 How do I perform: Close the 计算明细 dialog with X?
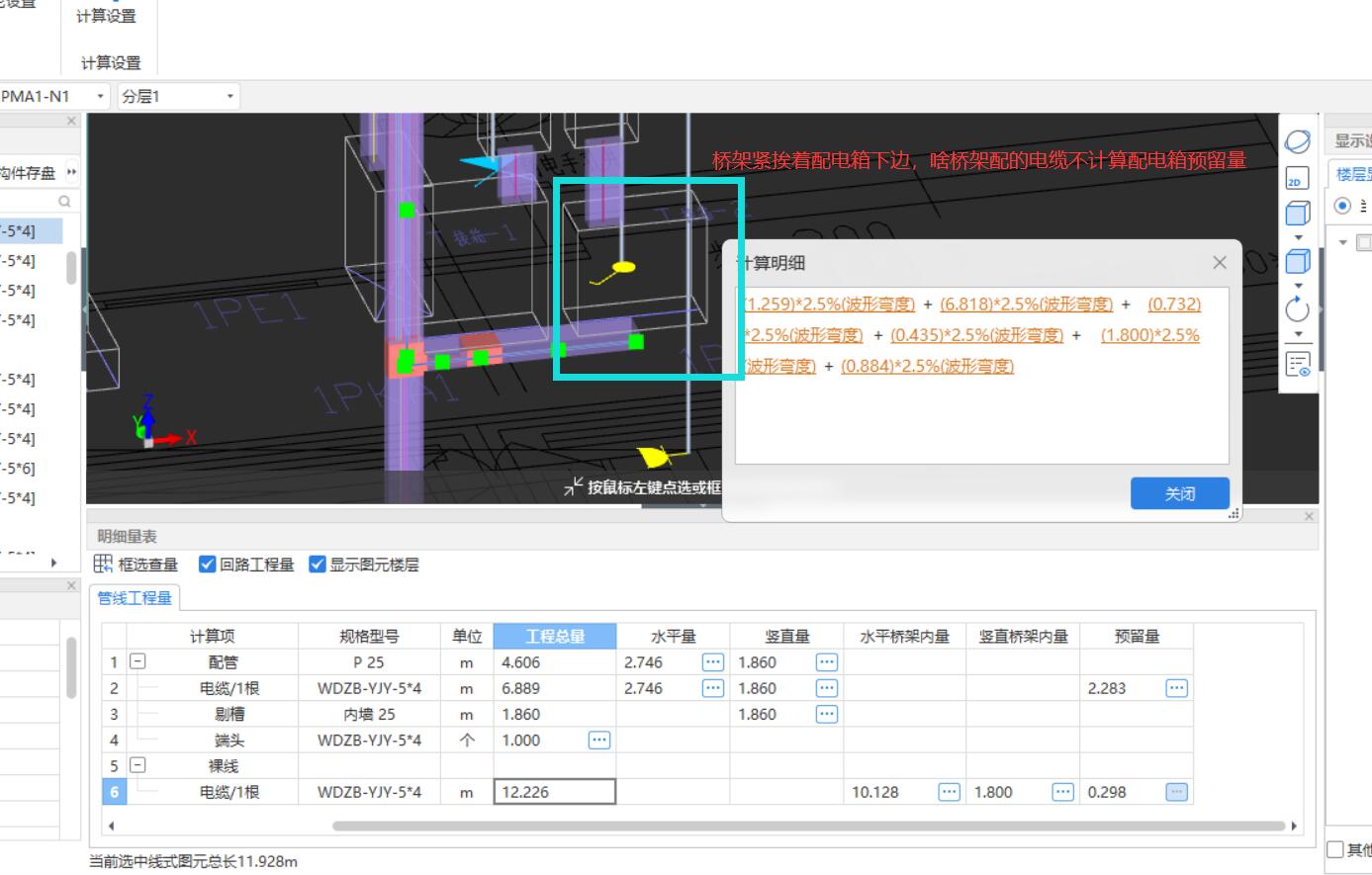tap(1220, 262)
